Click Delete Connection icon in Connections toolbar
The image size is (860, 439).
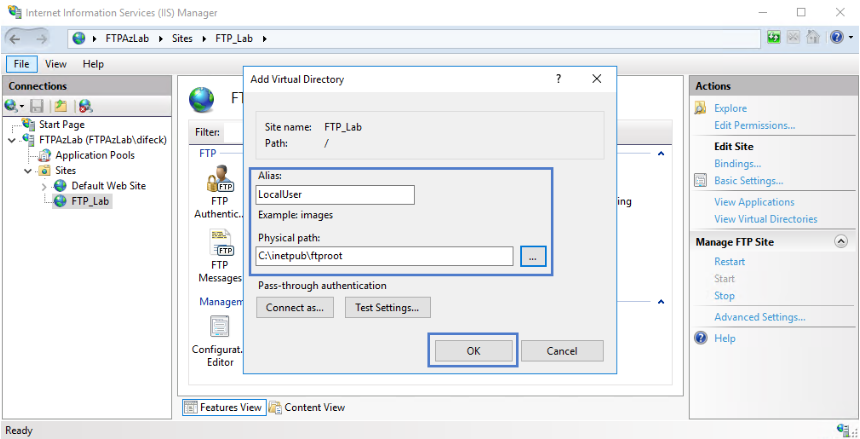pyautogui.click(x=85, y=106)
